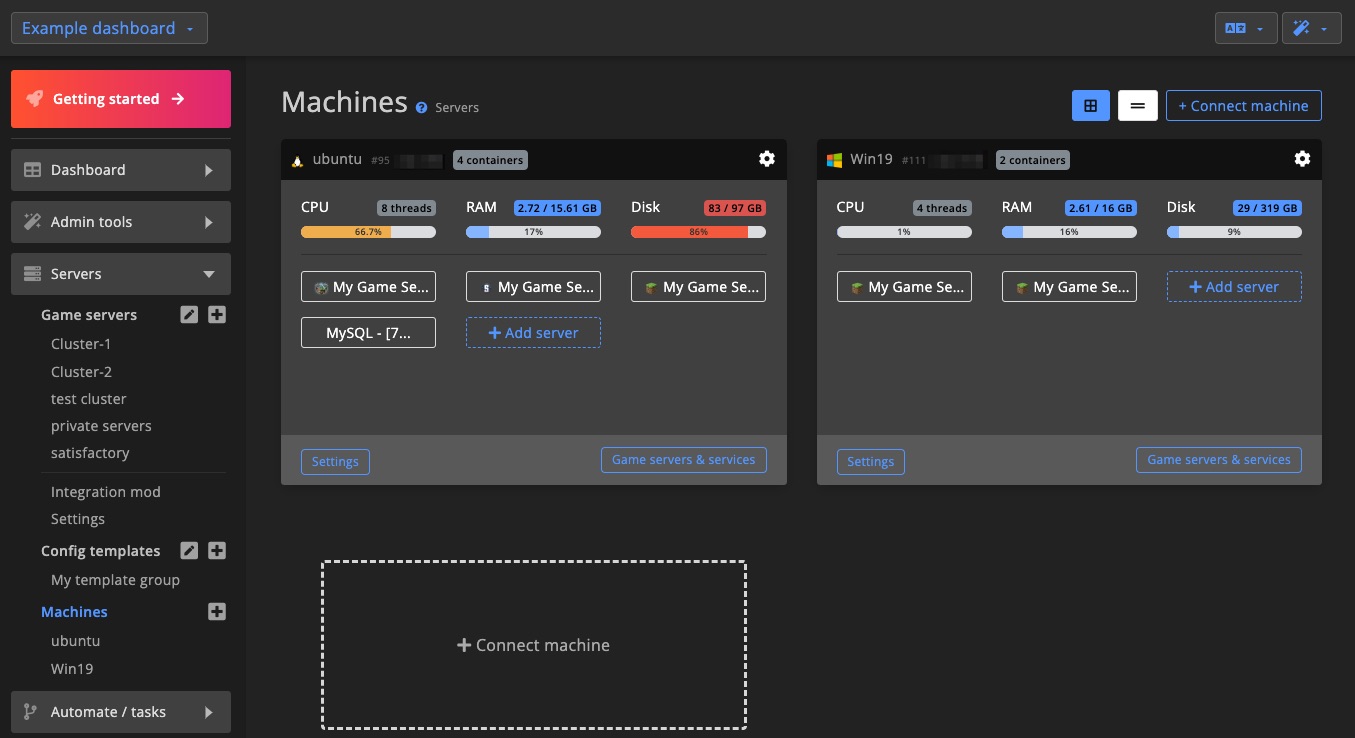Screen dimensions: 1355x738
Task: Click the Machines help question icon
Action: [x=422, y=107]
